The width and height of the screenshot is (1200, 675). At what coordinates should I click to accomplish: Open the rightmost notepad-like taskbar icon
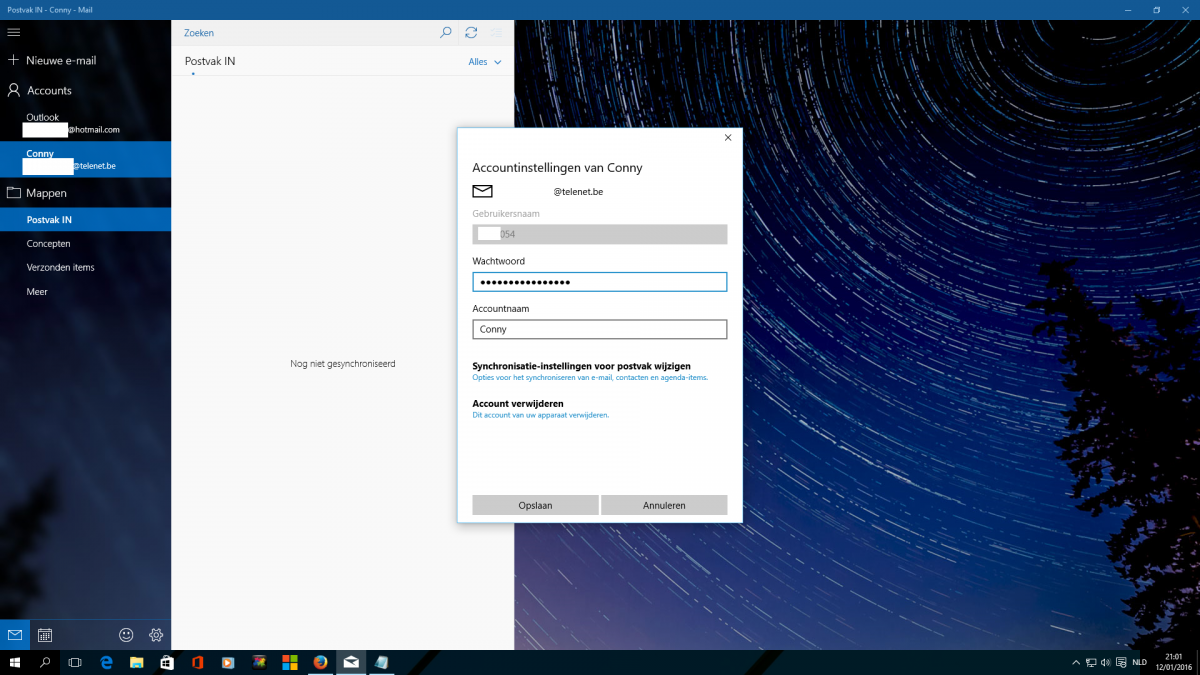point(381,662)
